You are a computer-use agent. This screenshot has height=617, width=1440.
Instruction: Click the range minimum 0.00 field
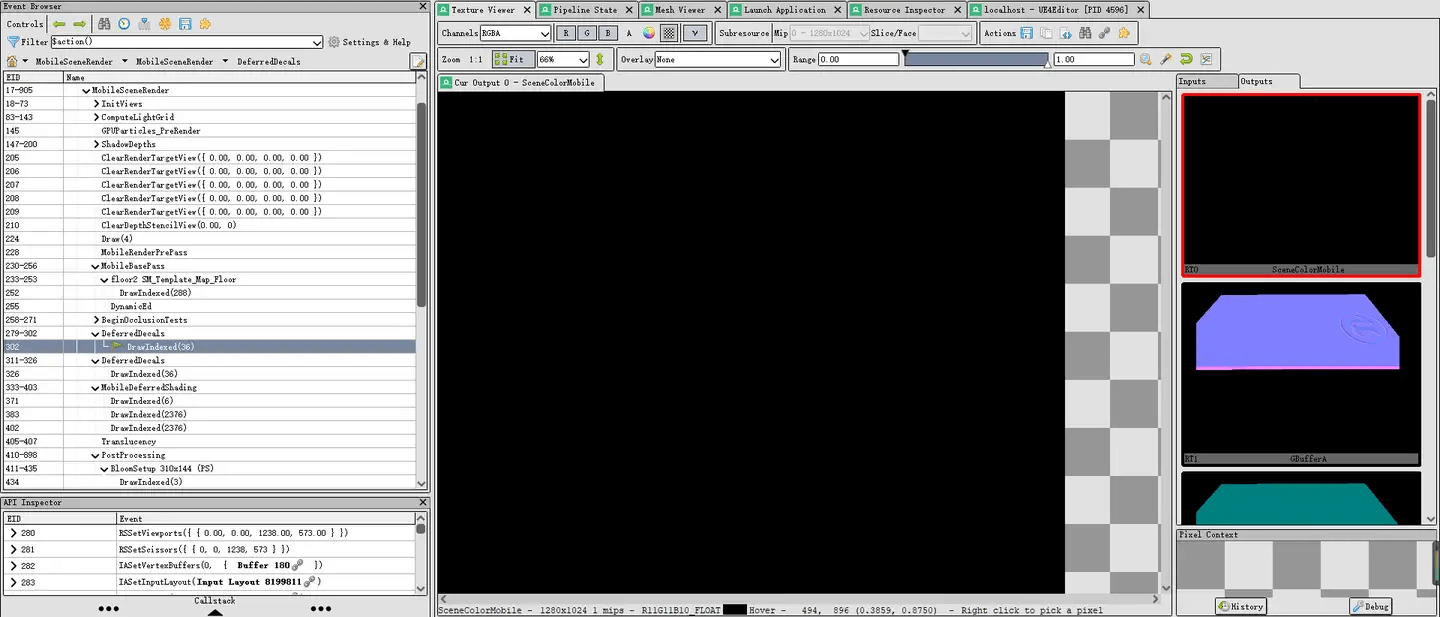click(x=859, y=60)
